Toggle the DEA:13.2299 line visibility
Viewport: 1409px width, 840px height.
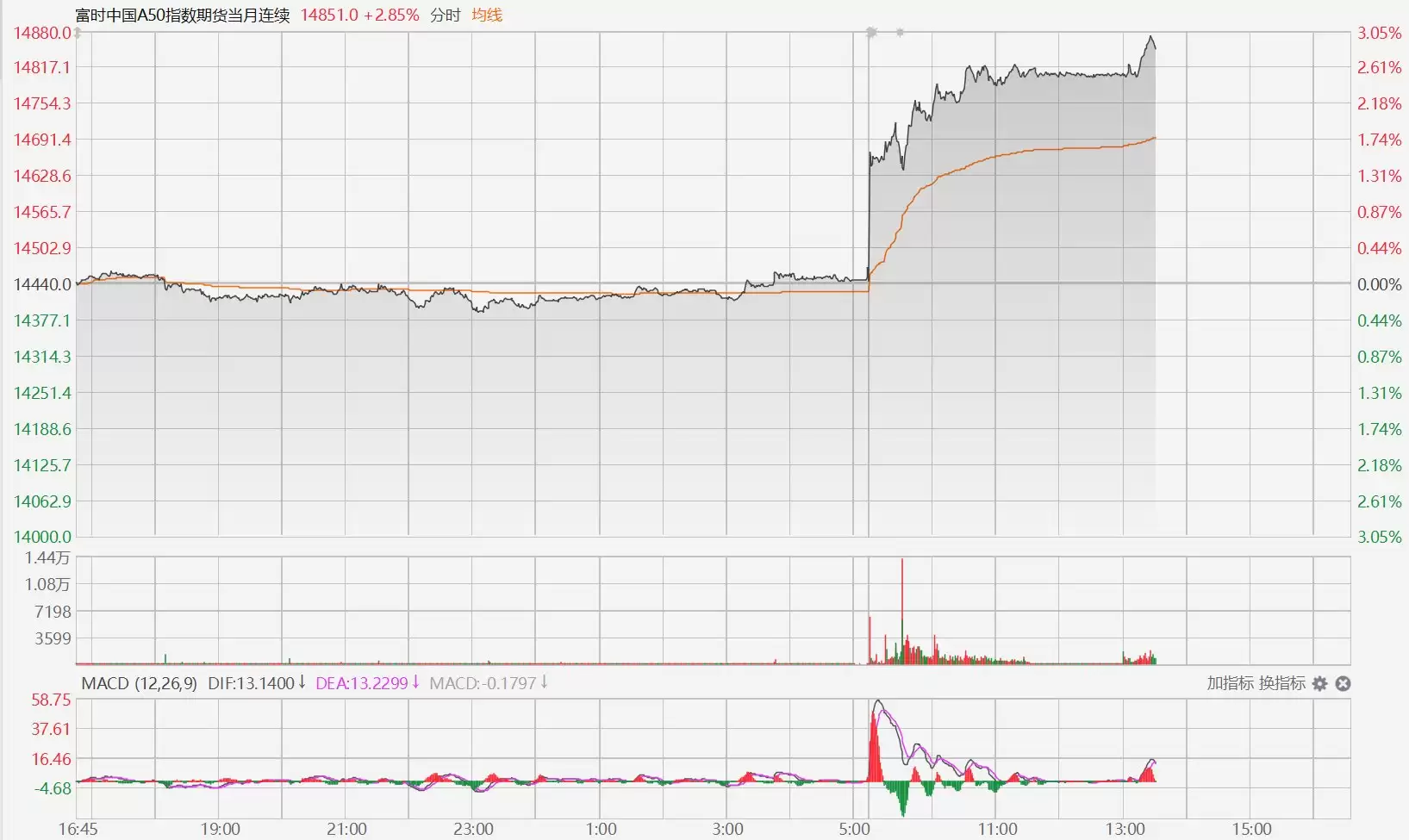(361, 684)
